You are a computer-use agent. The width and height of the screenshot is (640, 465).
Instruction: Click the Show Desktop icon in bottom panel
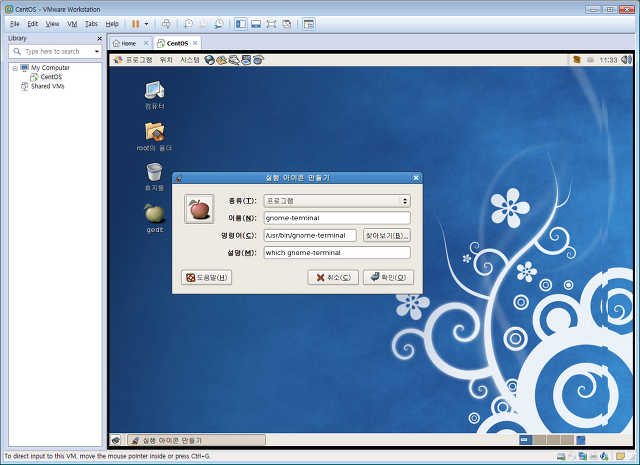click(116, 440)
